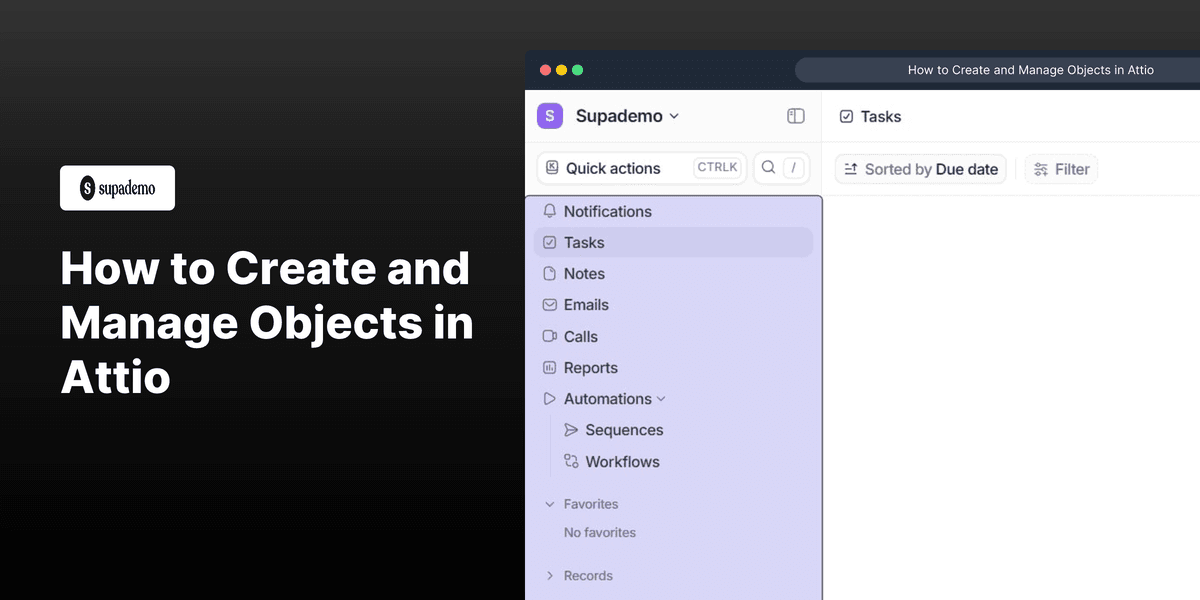Click the search magnifier icon

pyautogui.click(x=768, y=167)
